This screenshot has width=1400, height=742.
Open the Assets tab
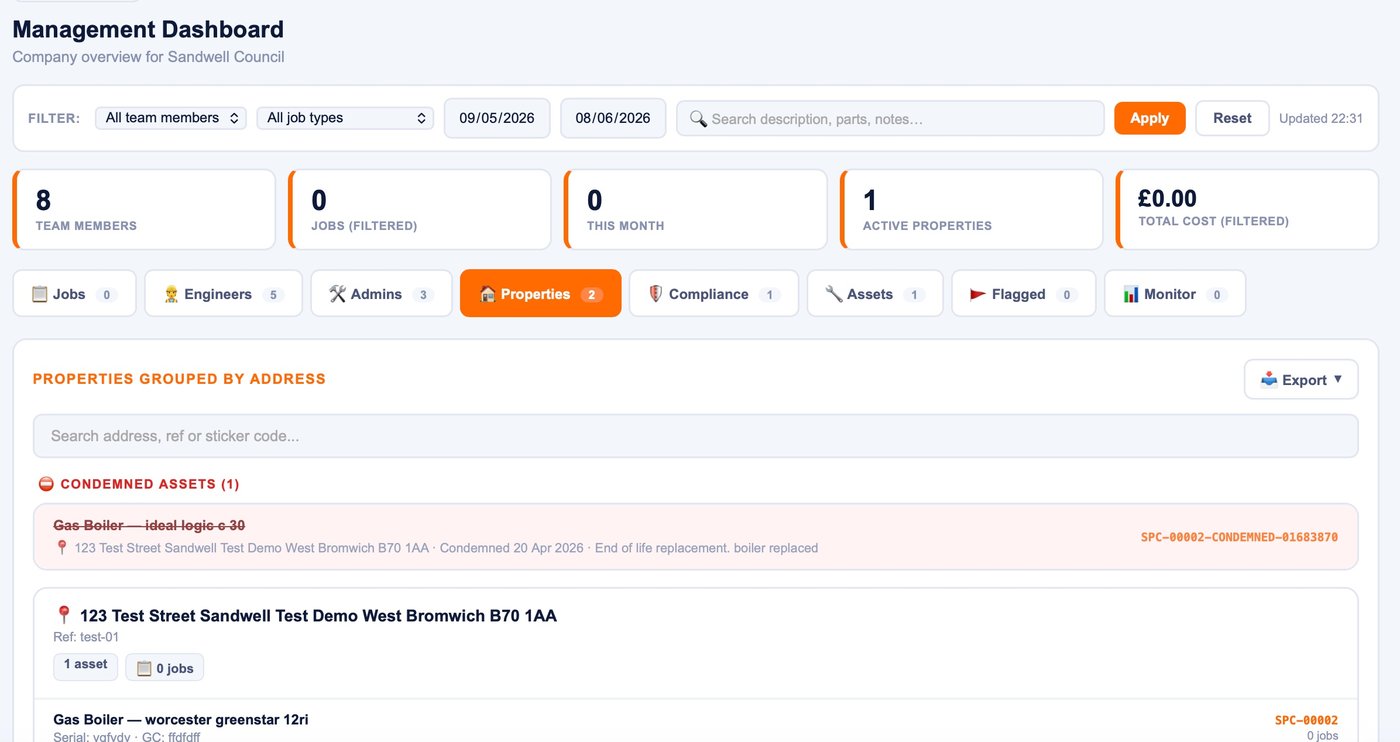pos(875,294)
